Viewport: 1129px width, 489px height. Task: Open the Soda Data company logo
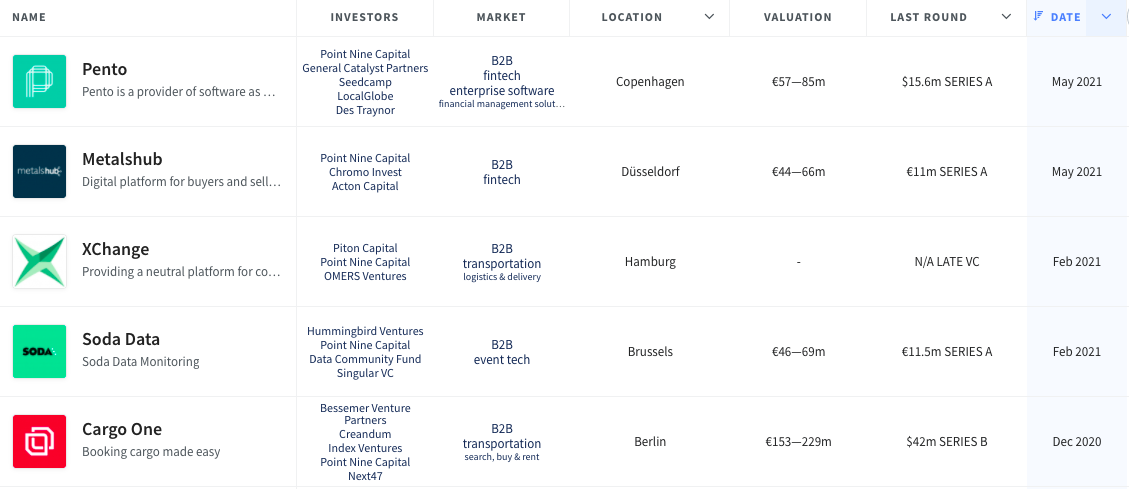(40, 351)
